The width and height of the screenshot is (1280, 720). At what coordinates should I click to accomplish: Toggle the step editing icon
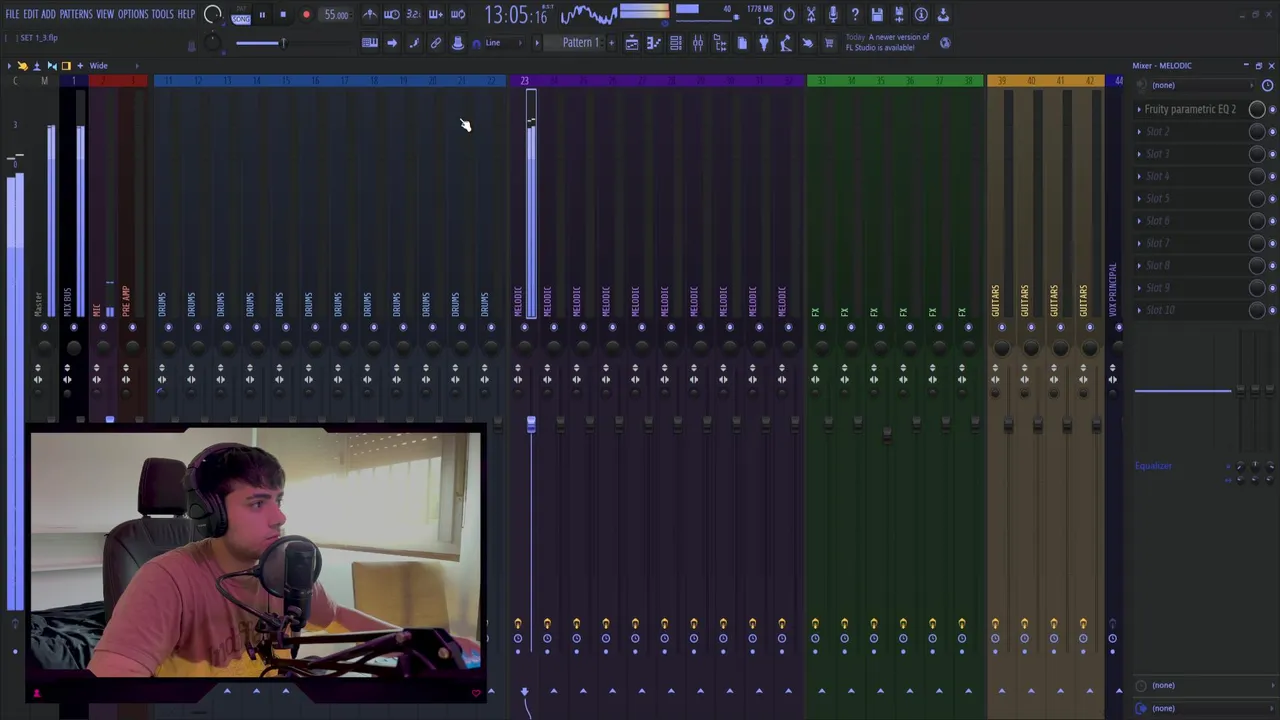click(x=414, y=43)
